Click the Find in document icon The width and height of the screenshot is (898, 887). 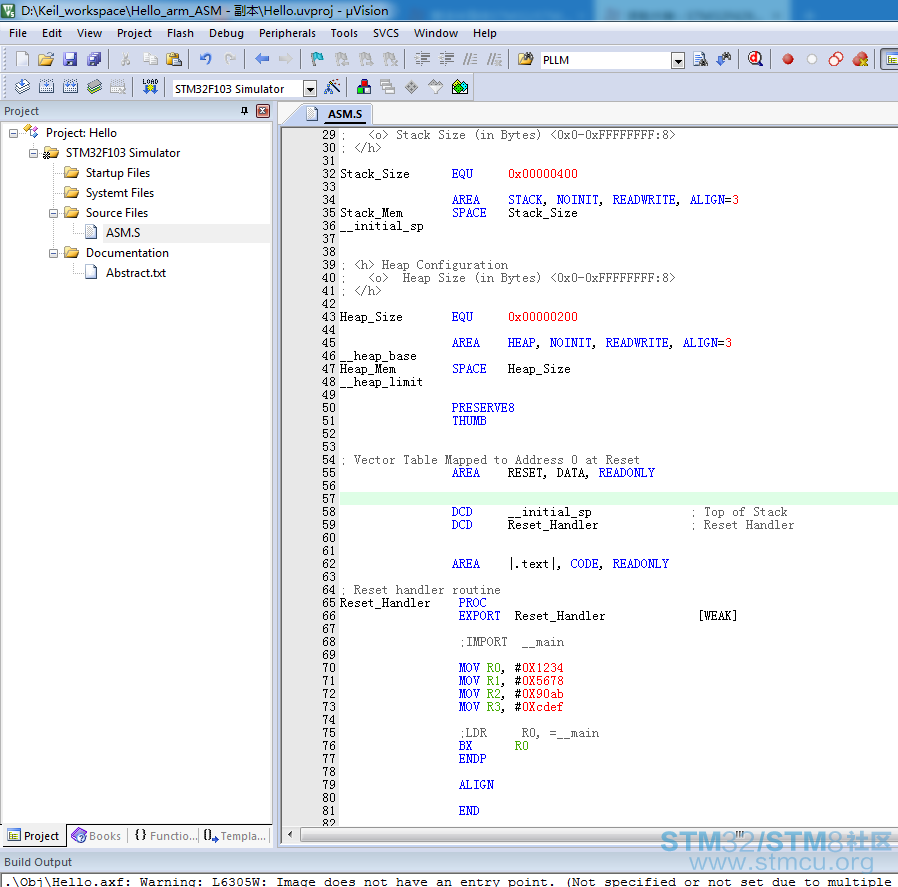[x=700, y=60]
